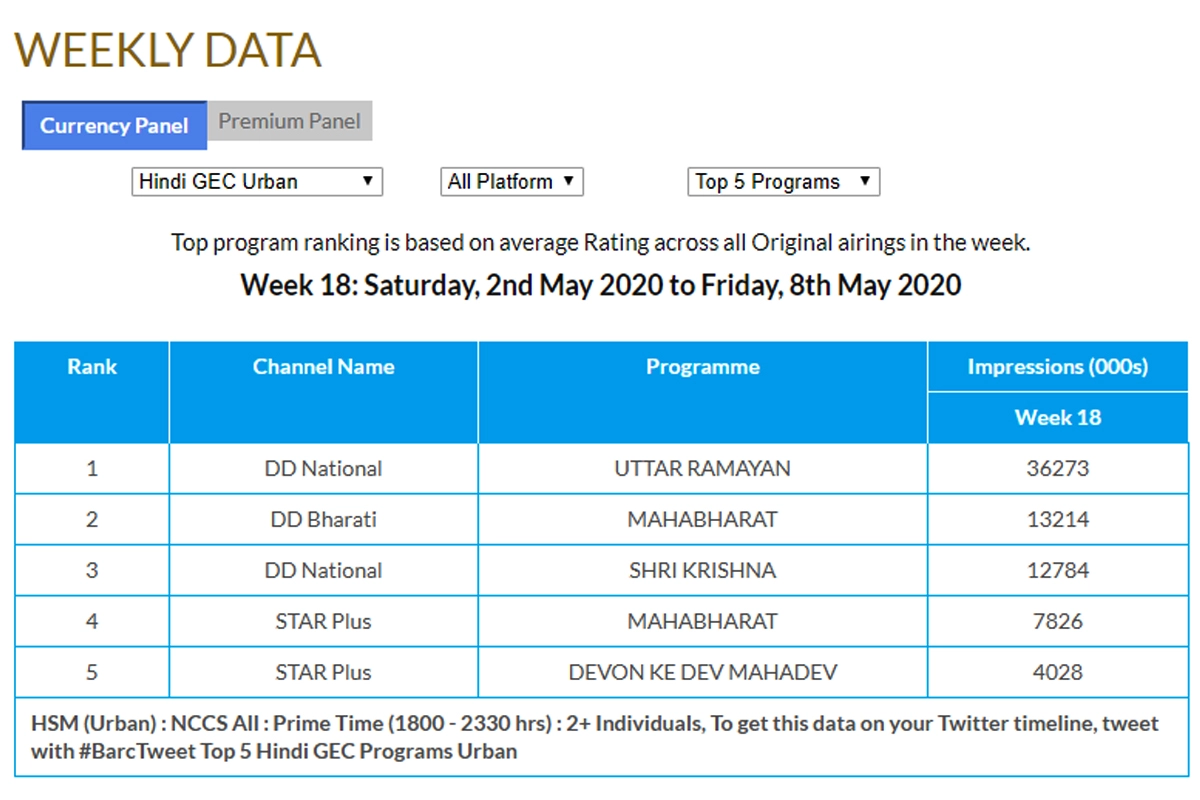Open the Hindi GEC Urban dropdown
Viewport: 1200px width, 800px height.
pyautogui.click(x=257, y=182)
